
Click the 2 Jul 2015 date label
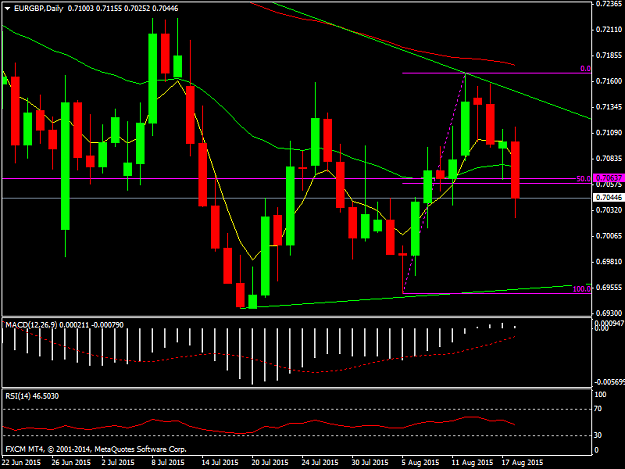click(118, 462)
